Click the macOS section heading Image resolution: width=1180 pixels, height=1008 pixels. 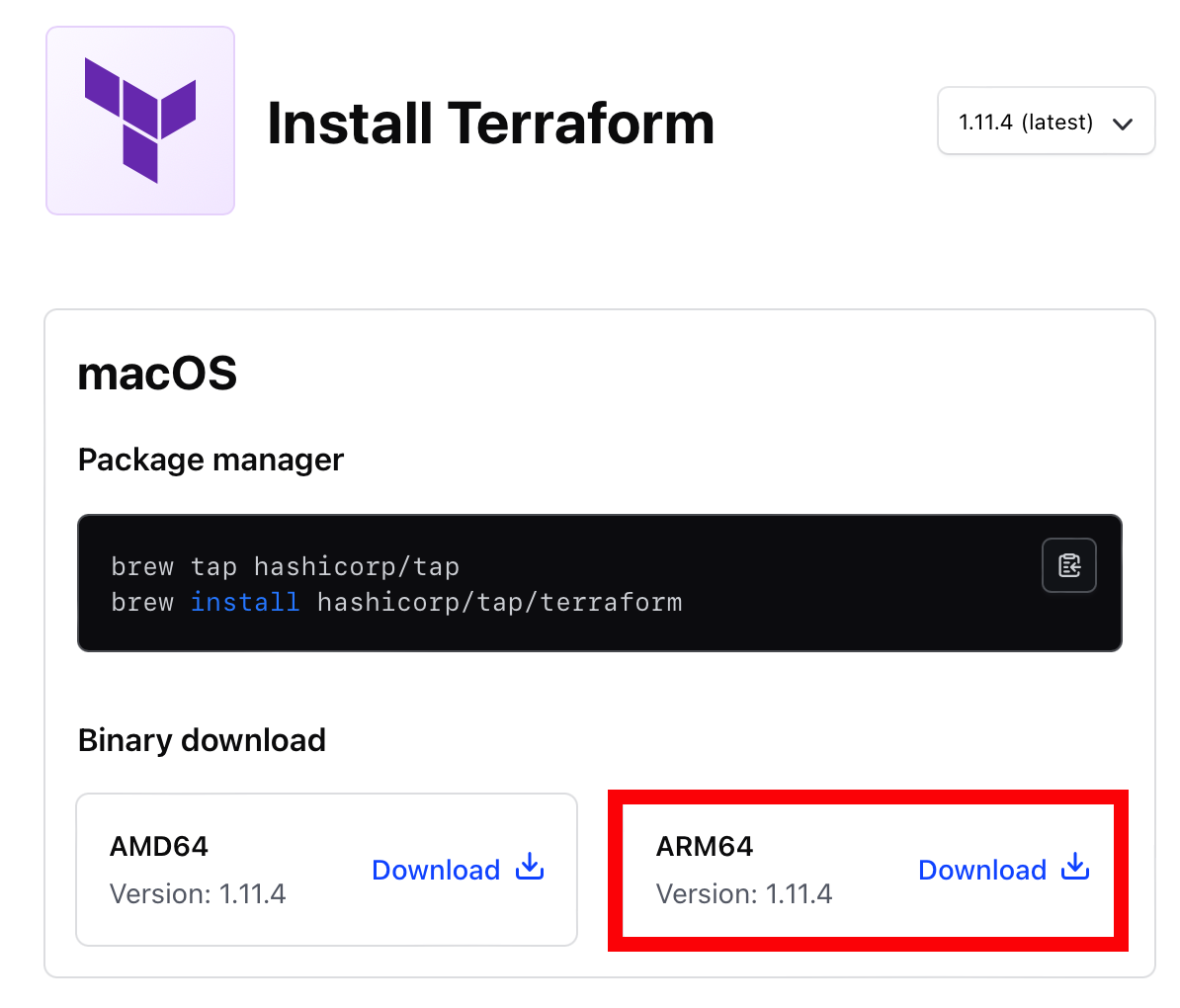(158, 374)
